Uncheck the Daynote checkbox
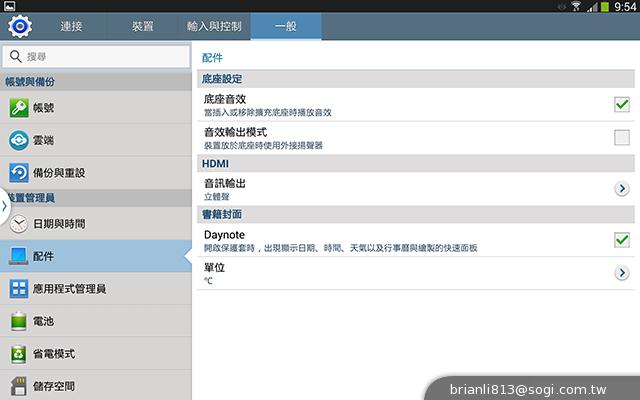The width and height of the screenshot is (640, 400). [621, 239]
